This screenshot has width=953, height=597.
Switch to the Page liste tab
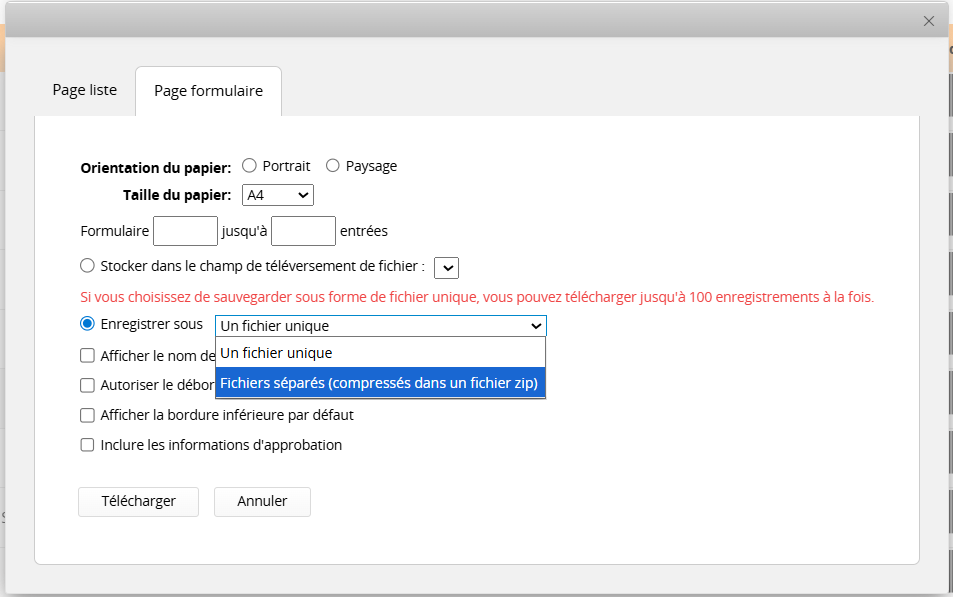pyautogui.click(x=85, y=90)
